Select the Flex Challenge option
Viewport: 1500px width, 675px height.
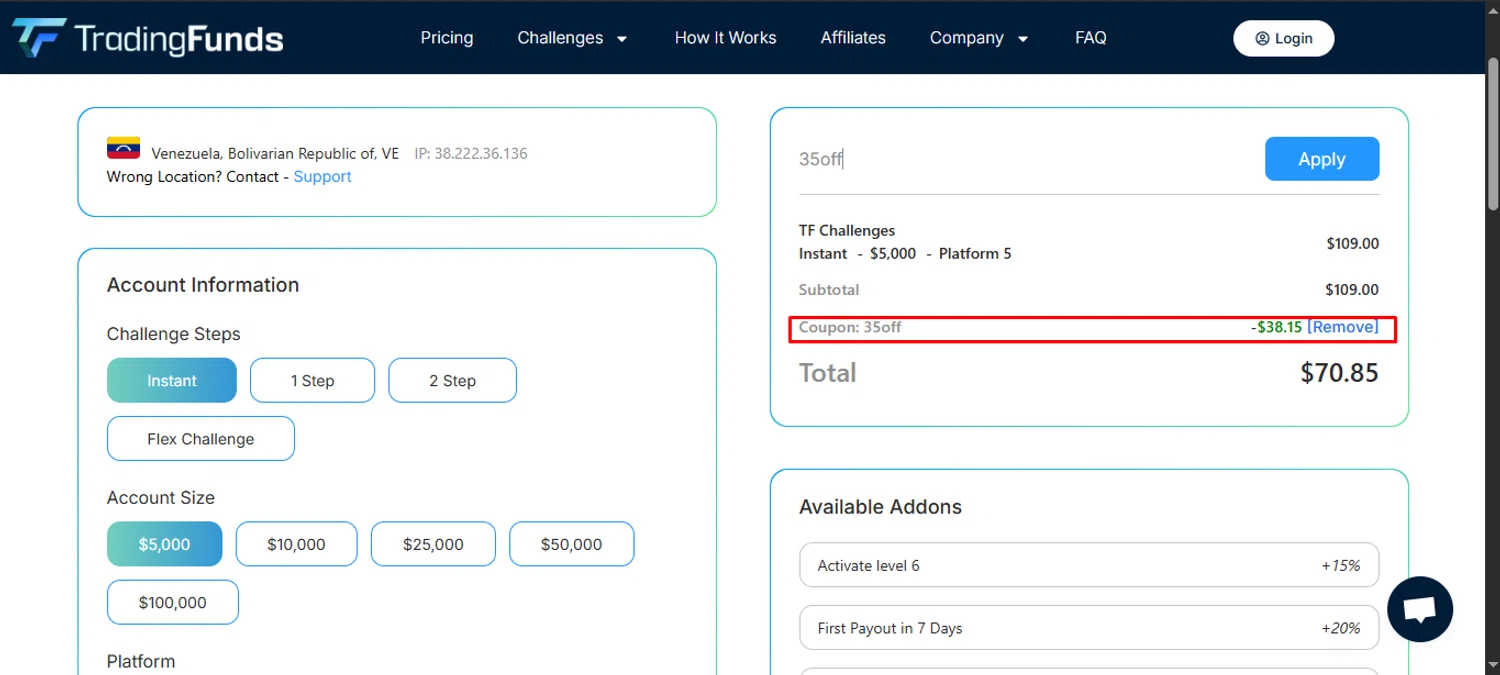coord(201,438)
